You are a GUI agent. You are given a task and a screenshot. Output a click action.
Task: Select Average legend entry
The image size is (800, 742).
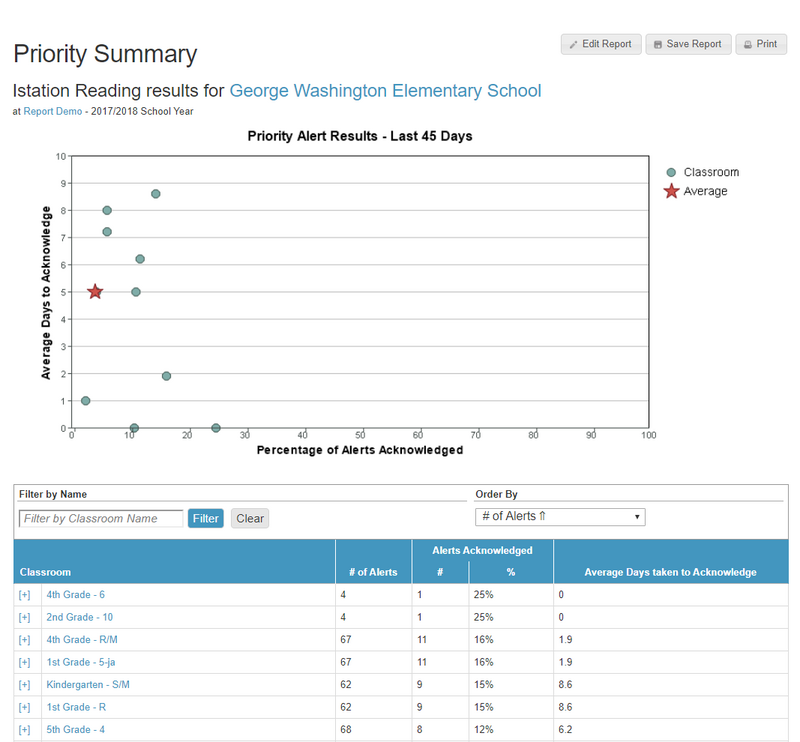(696, 191)
